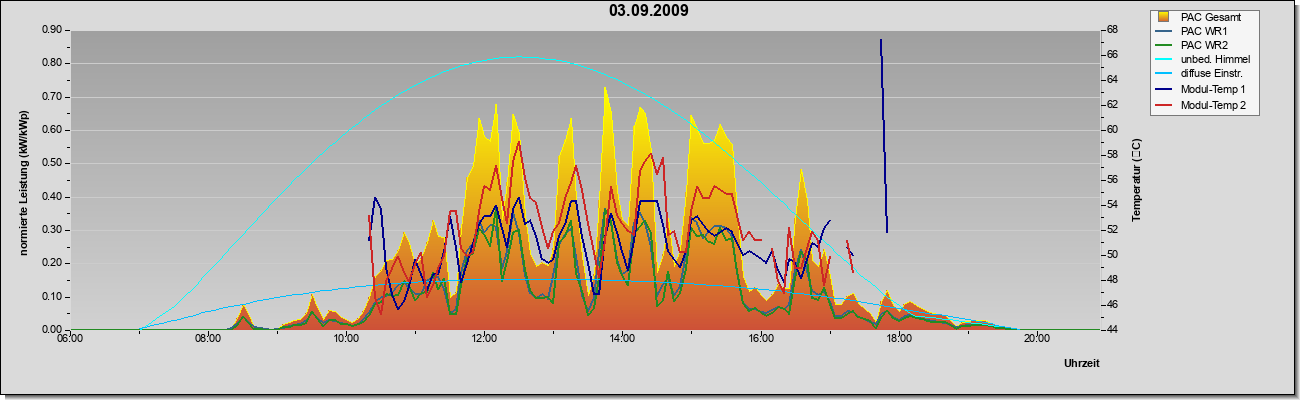Click the orange PAC Gesamt legend swatch

[x=1163, y=16]
